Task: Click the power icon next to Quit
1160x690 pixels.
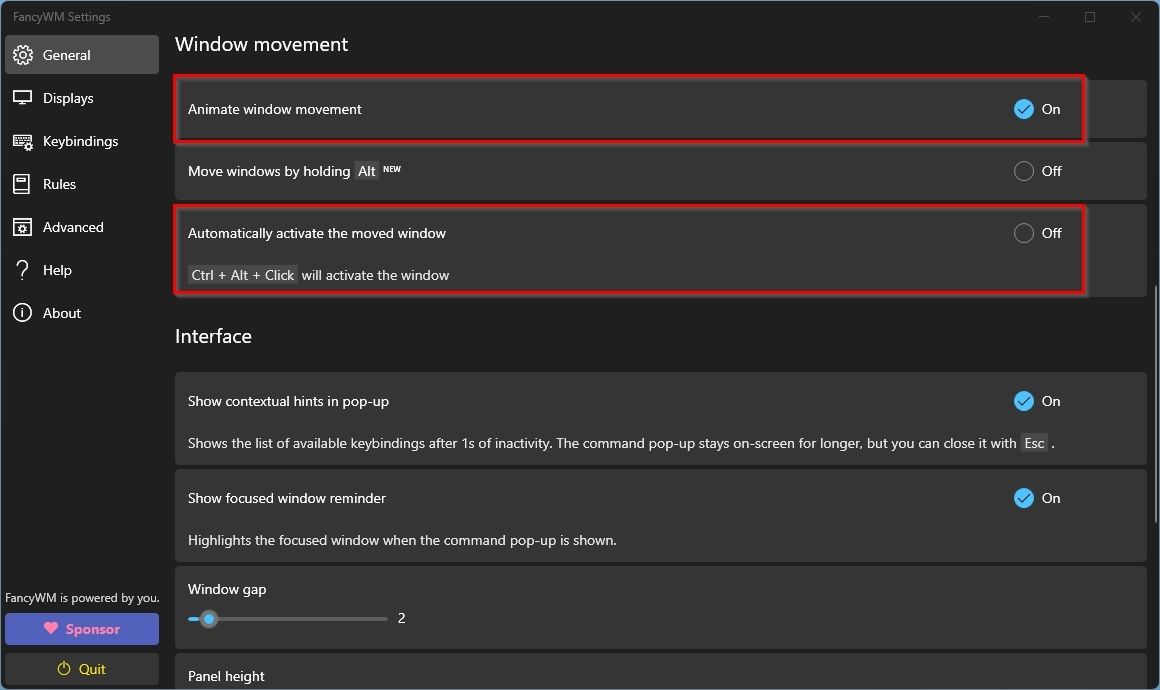Action: click(64, 668)
